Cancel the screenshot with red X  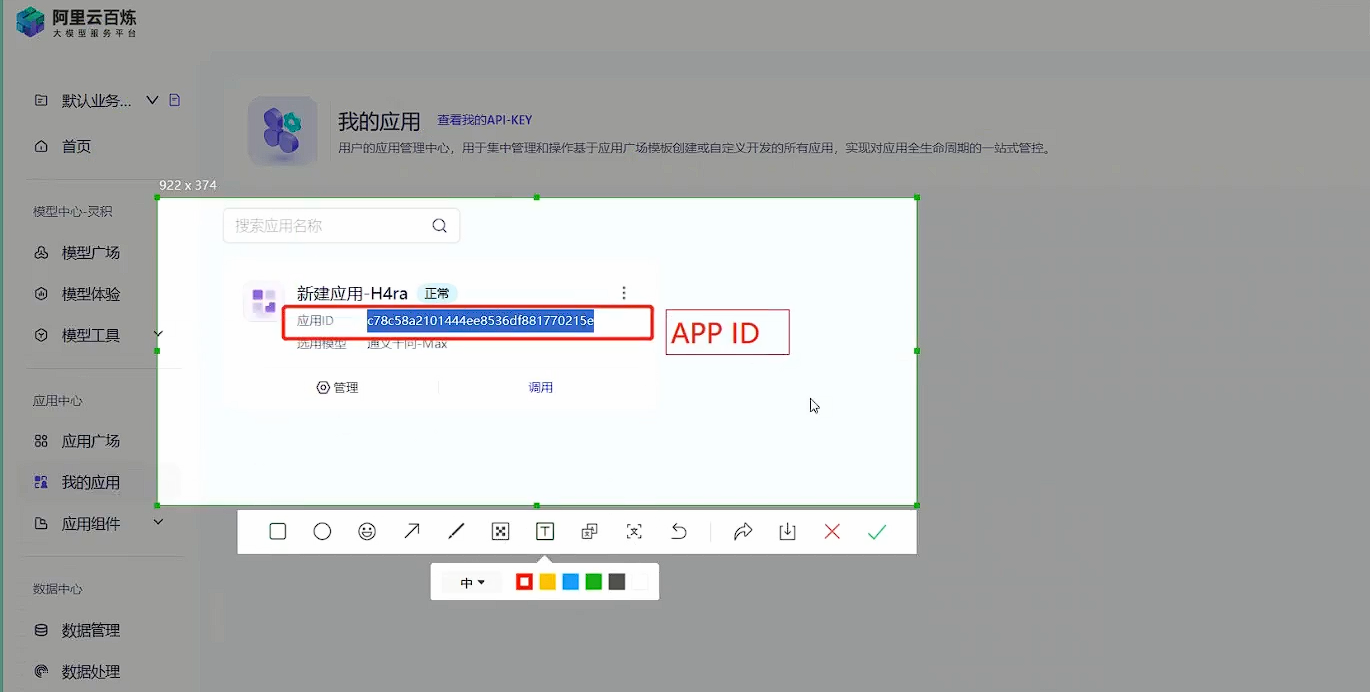point(832,532)
